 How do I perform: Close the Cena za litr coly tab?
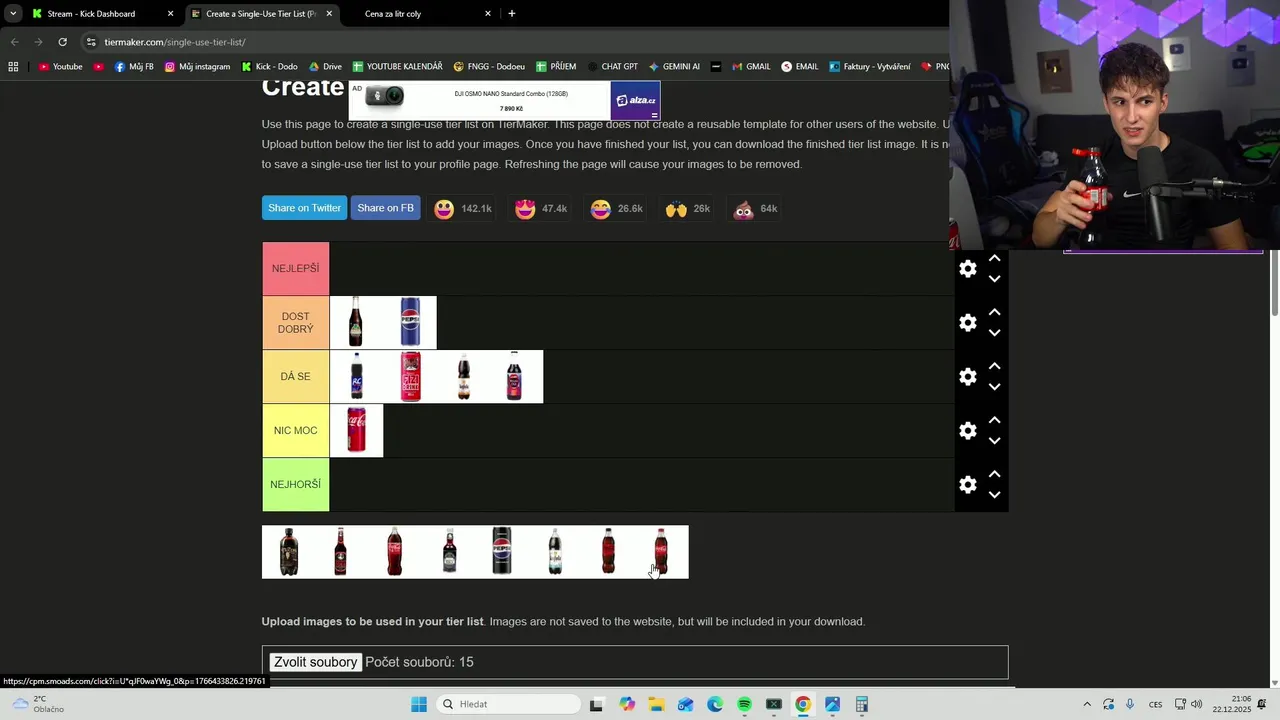click(488, 14)
